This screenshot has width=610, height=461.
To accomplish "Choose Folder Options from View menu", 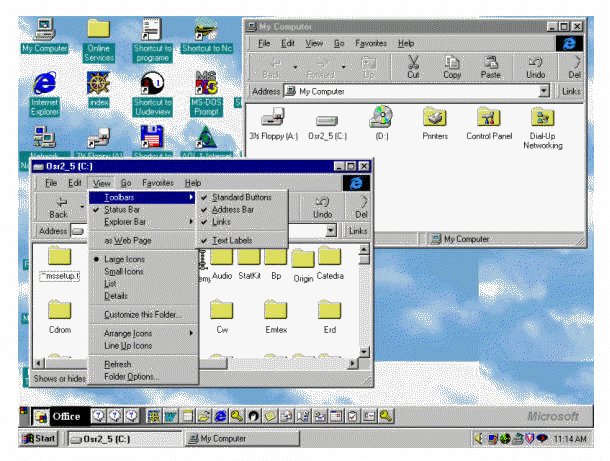I will 131,377.
